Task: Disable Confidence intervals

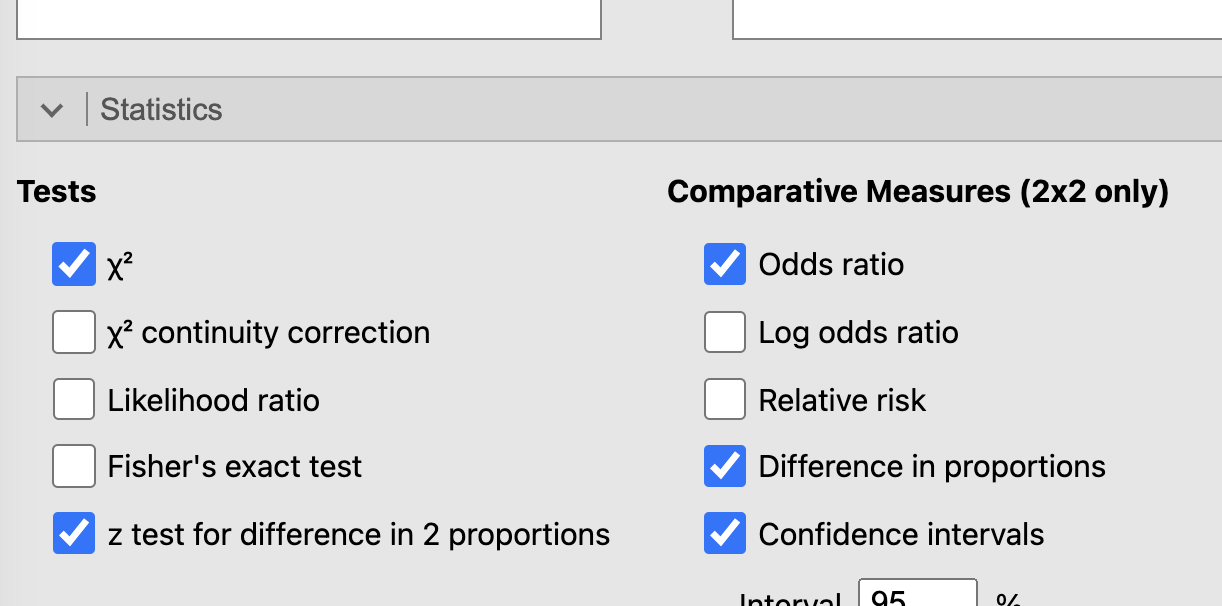Action: tap(724, 532)
